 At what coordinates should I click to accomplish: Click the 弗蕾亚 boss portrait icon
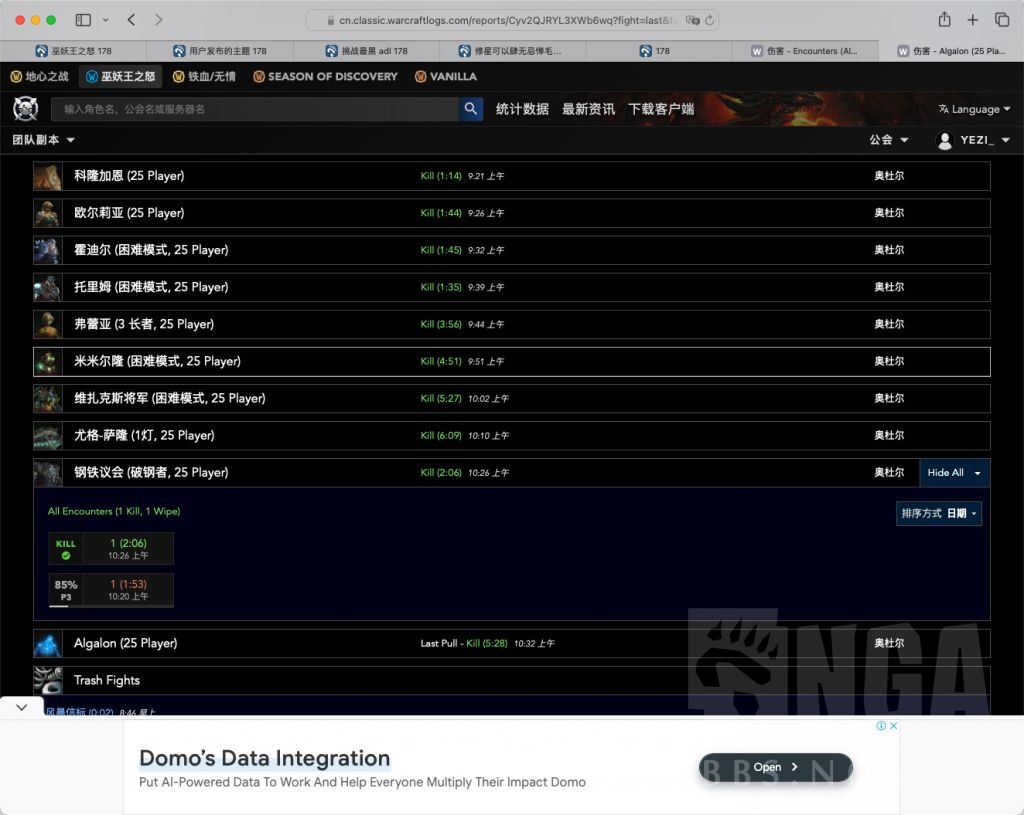[x=48, y=325]
